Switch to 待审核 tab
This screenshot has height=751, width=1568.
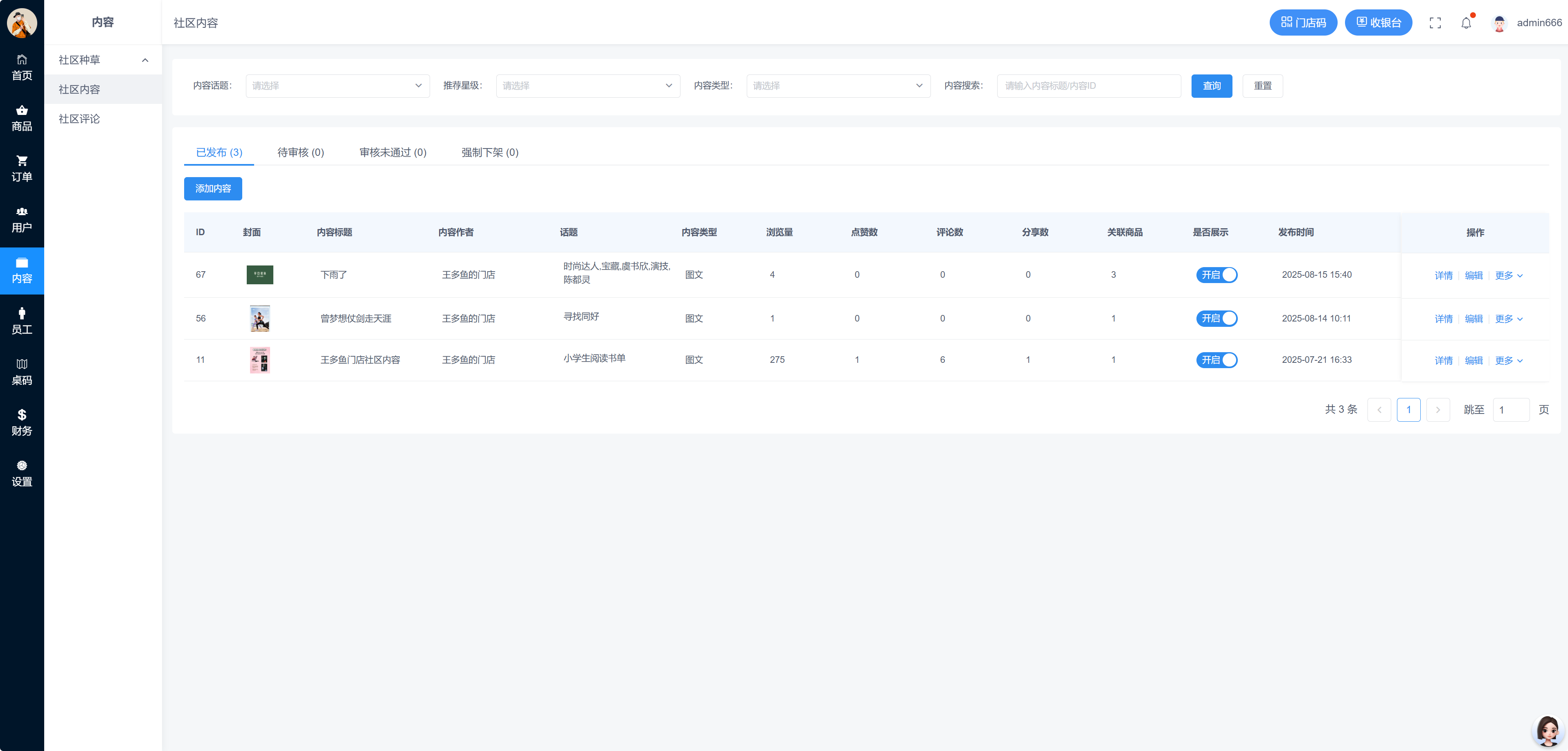[x=300, y=152]
